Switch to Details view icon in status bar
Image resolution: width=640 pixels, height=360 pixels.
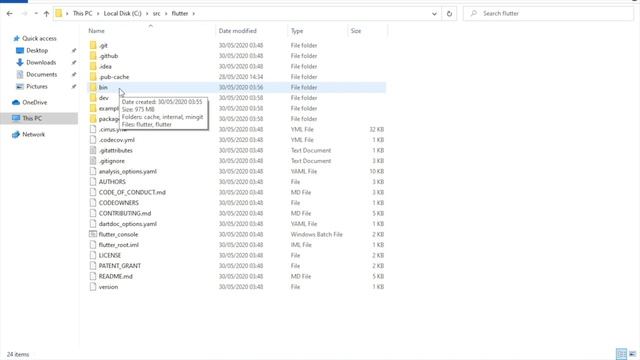(x=621, y=354)
